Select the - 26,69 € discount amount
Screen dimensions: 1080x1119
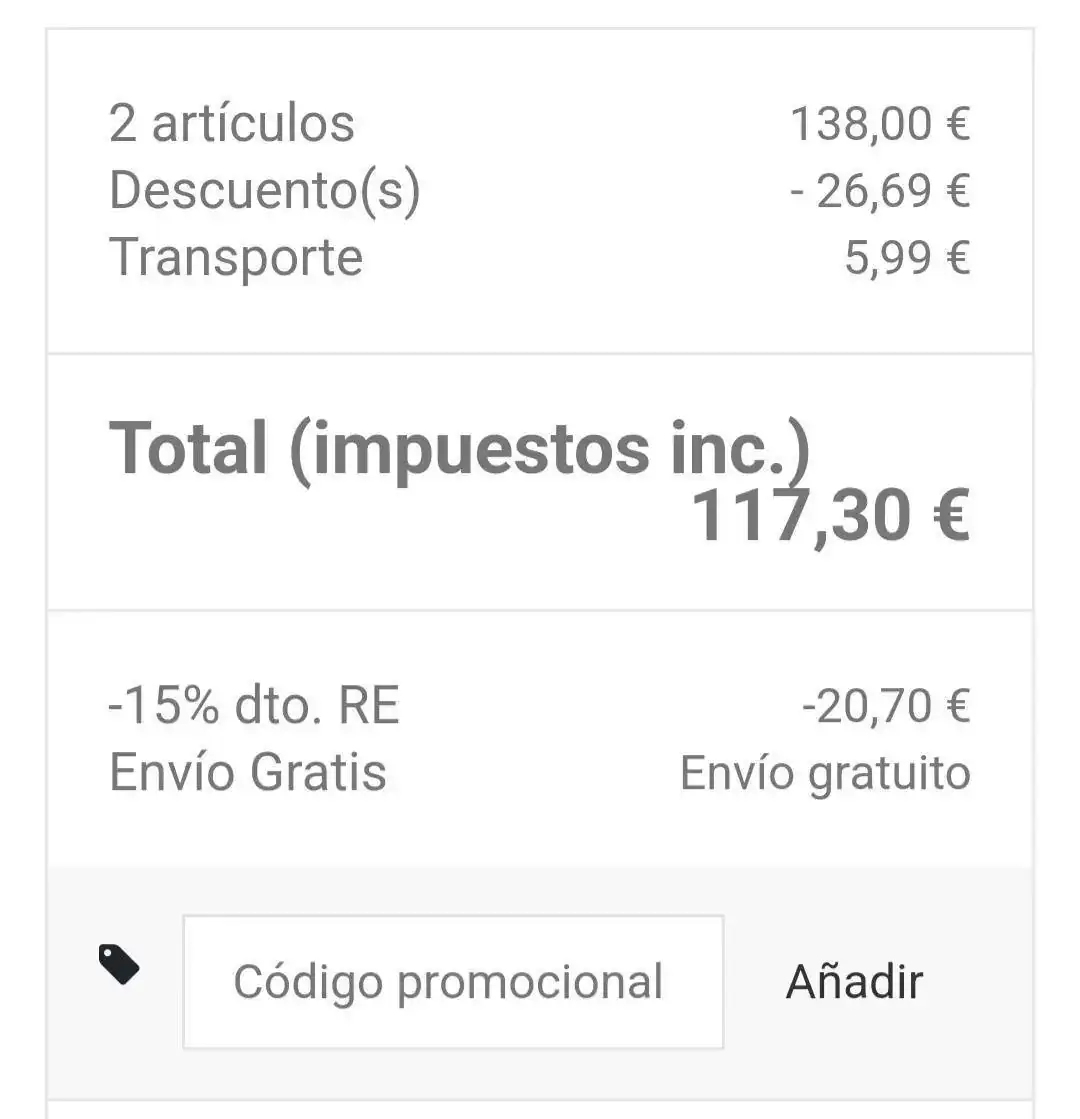879,190
